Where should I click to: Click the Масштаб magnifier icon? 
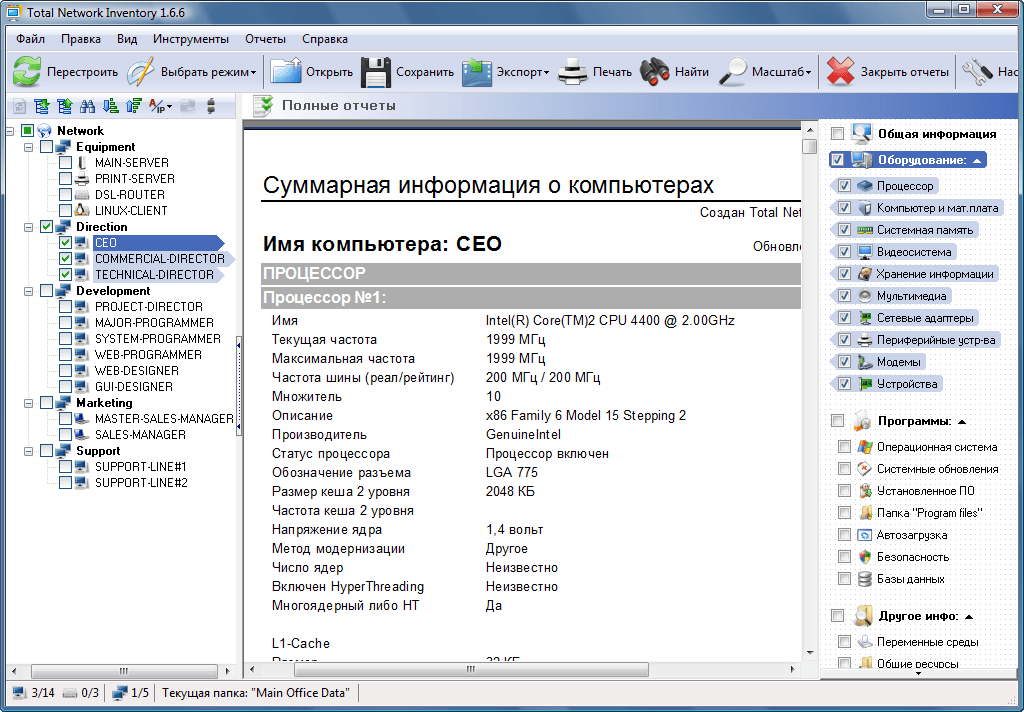click(732, 71)
